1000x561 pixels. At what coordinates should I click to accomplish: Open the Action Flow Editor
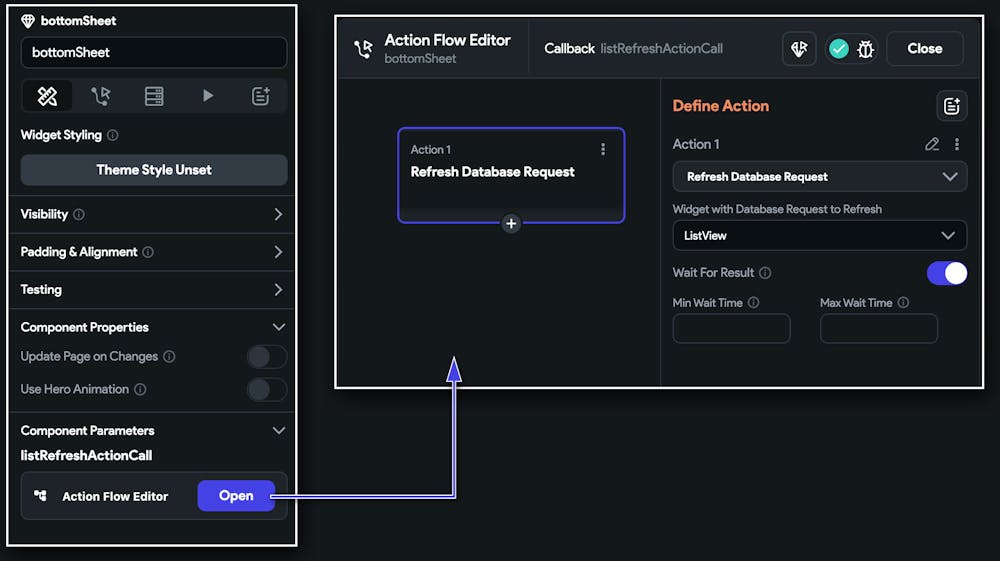coord(236,495)
